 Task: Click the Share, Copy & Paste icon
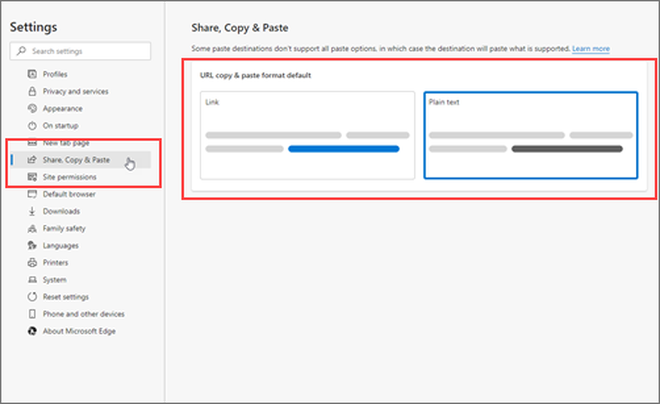click(32, 160)
